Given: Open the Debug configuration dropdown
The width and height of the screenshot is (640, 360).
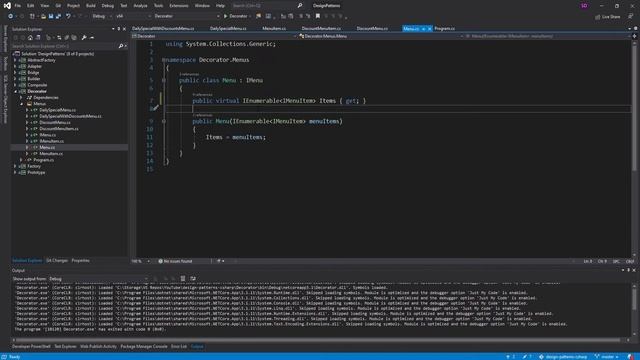Looking at the screenshot, I should point(101,16).
